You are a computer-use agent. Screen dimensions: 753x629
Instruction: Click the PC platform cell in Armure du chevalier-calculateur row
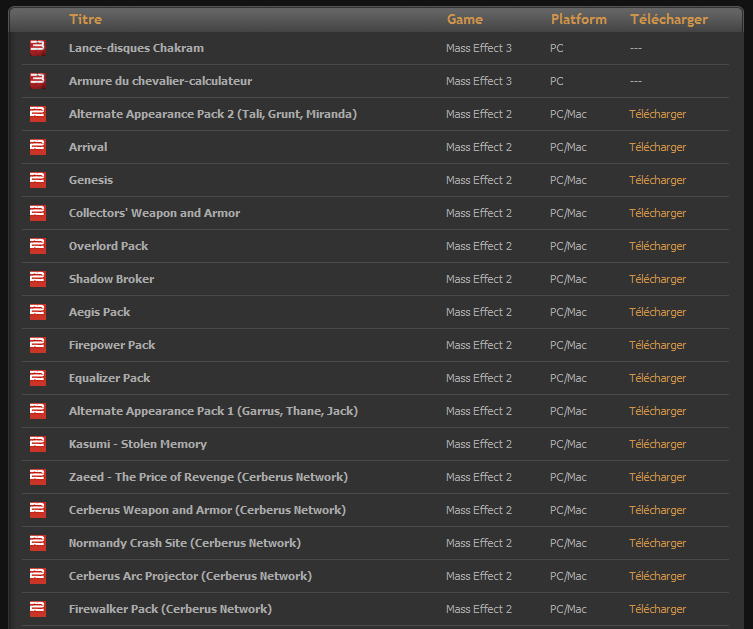tap(557, 81)
